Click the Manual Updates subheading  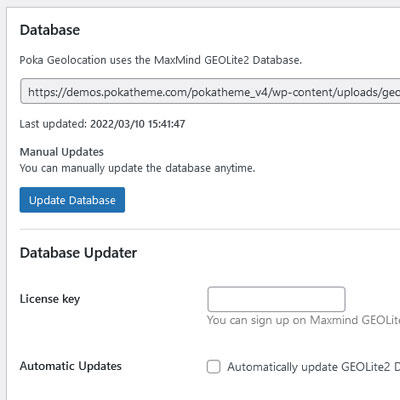coord(62,152)
